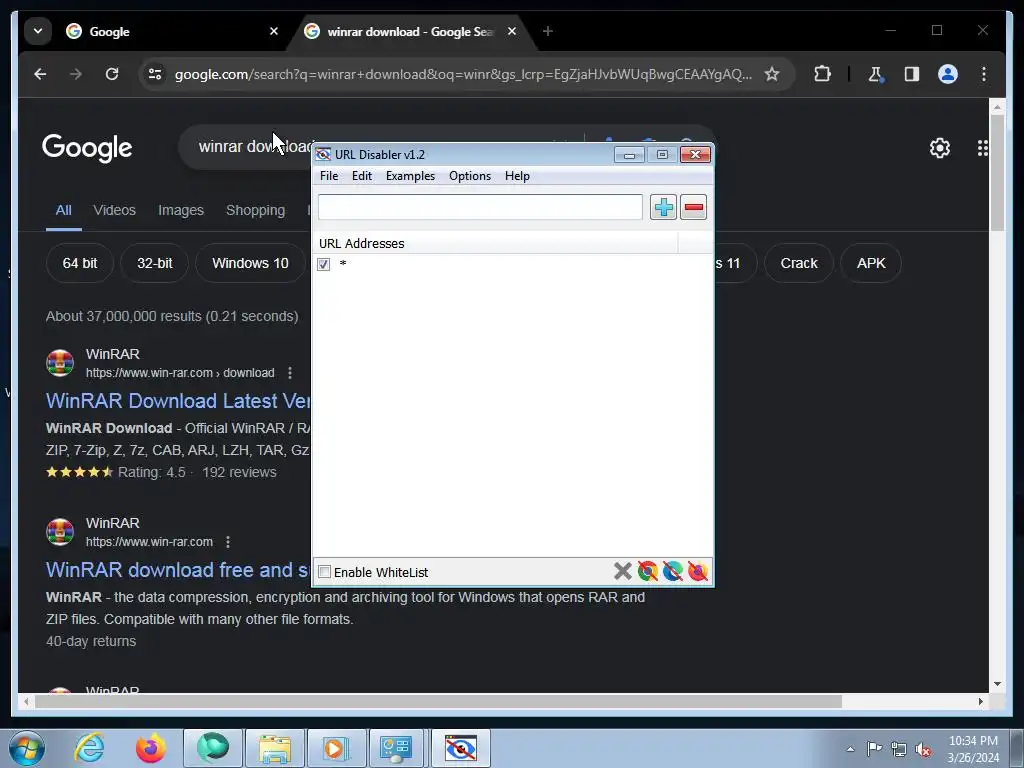1024x768 pixels.
Task: Open Chrome side panel icon
Action: click(912, 74)
